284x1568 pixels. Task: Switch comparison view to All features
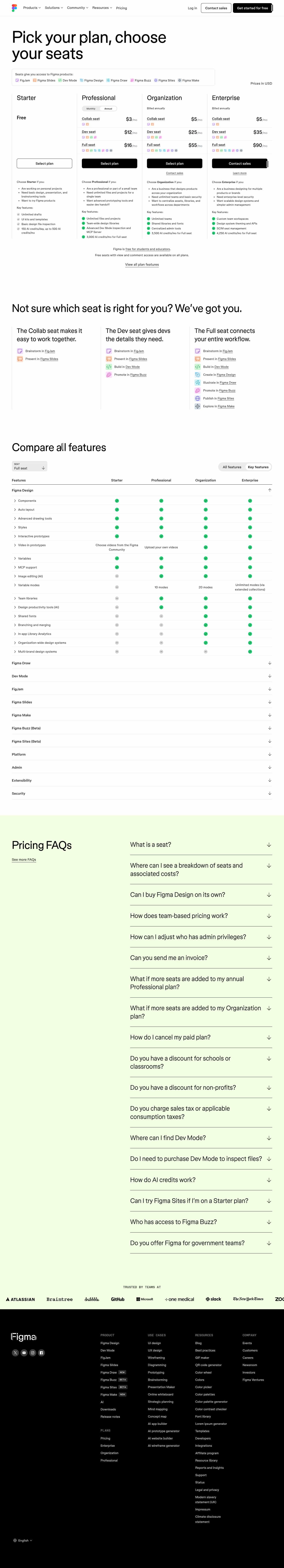coord(232,467)
